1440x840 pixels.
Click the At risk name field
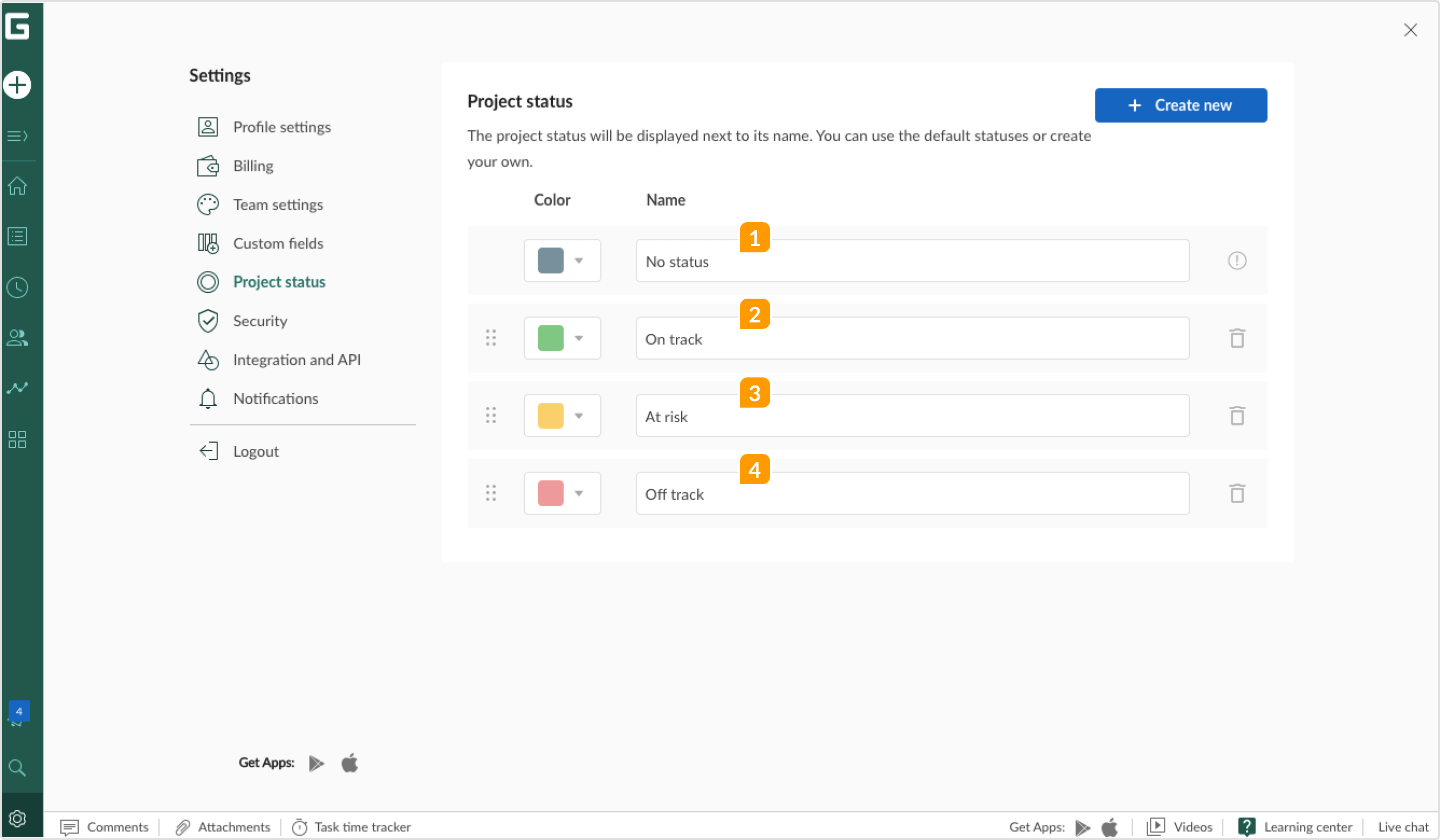tap(912, 416)
